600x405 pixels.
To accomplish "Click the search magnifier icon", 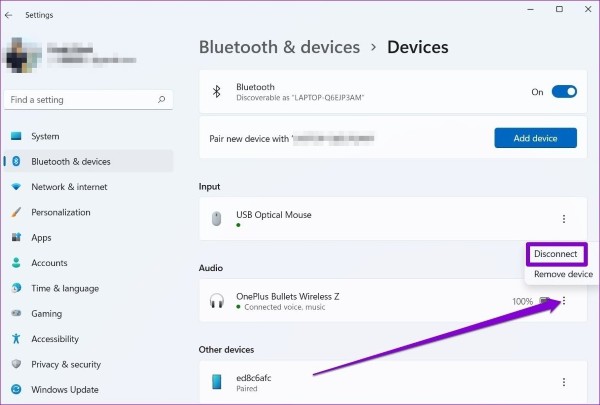I will 162,100.
